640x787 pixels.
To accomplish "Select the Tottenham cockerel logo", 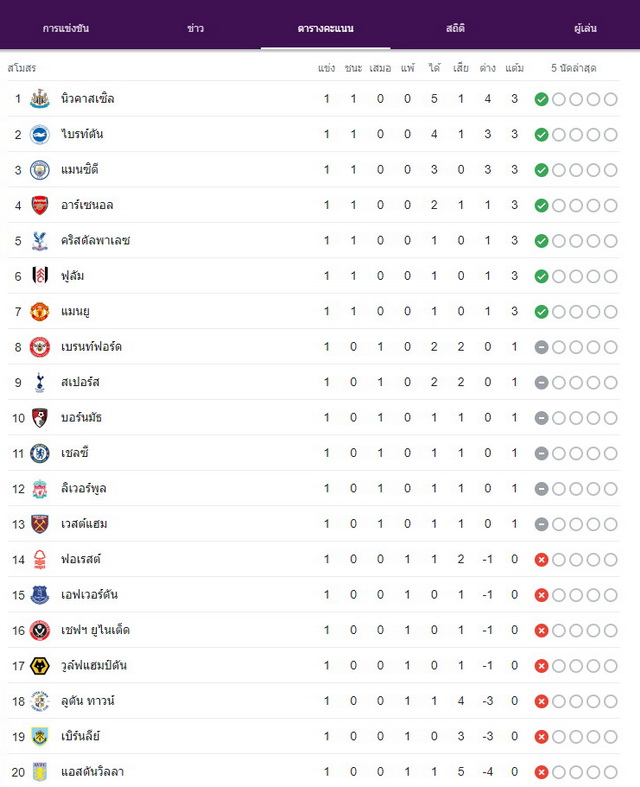I will tap(40, 382).
